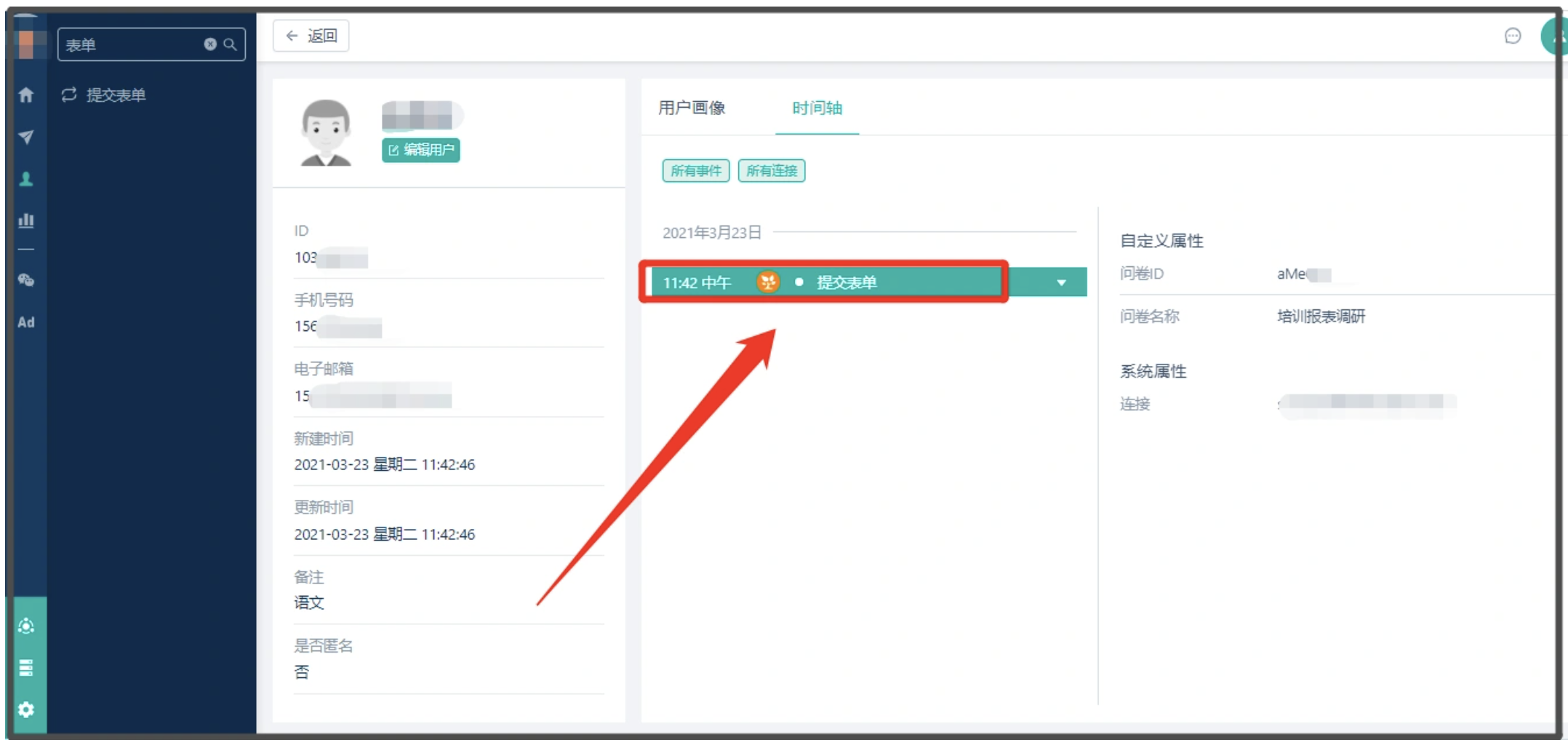The image size is (1568, 745).
Task: Clear the search box text
Action: pos(210,44)
